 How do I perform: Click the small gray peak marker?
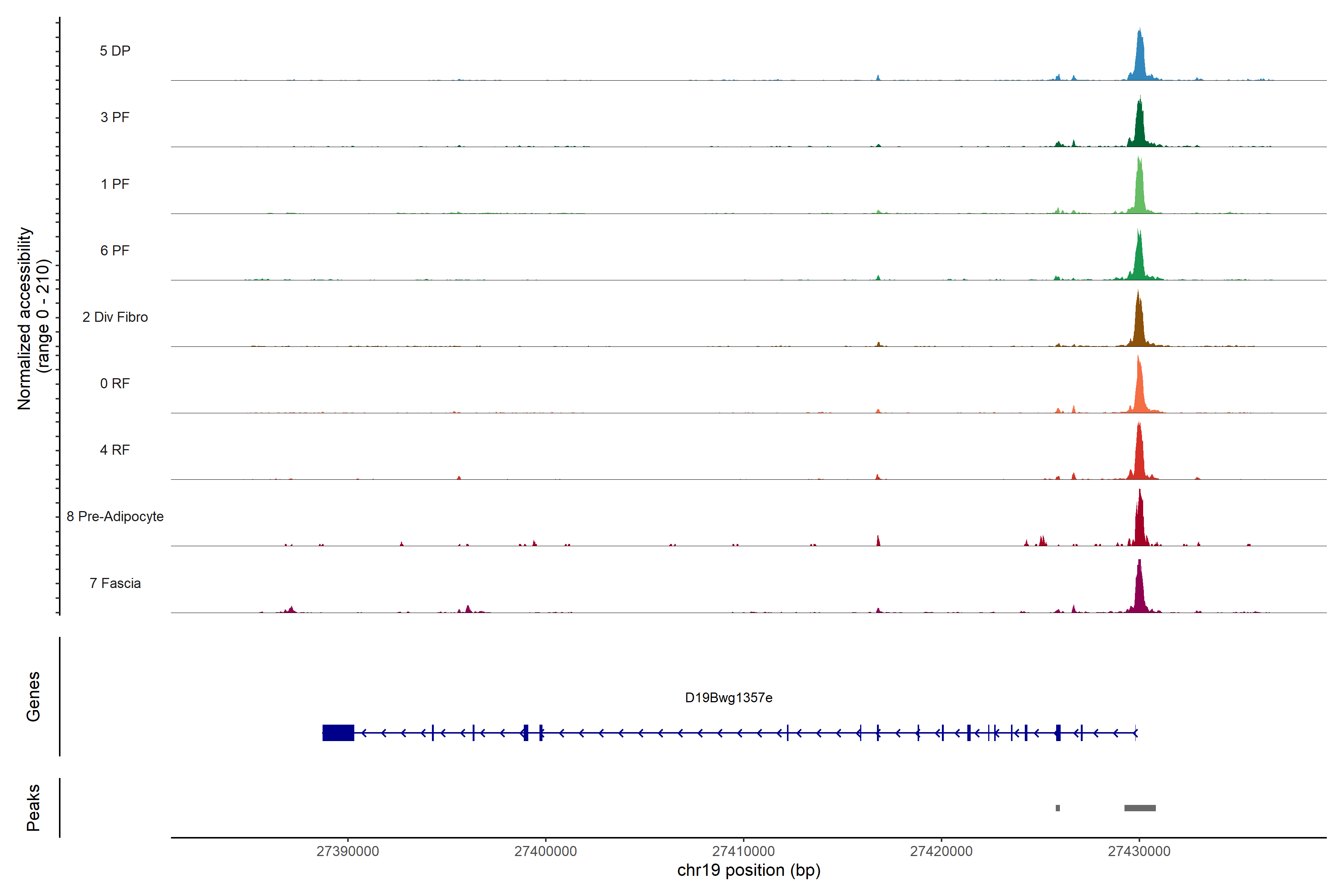1058,808
